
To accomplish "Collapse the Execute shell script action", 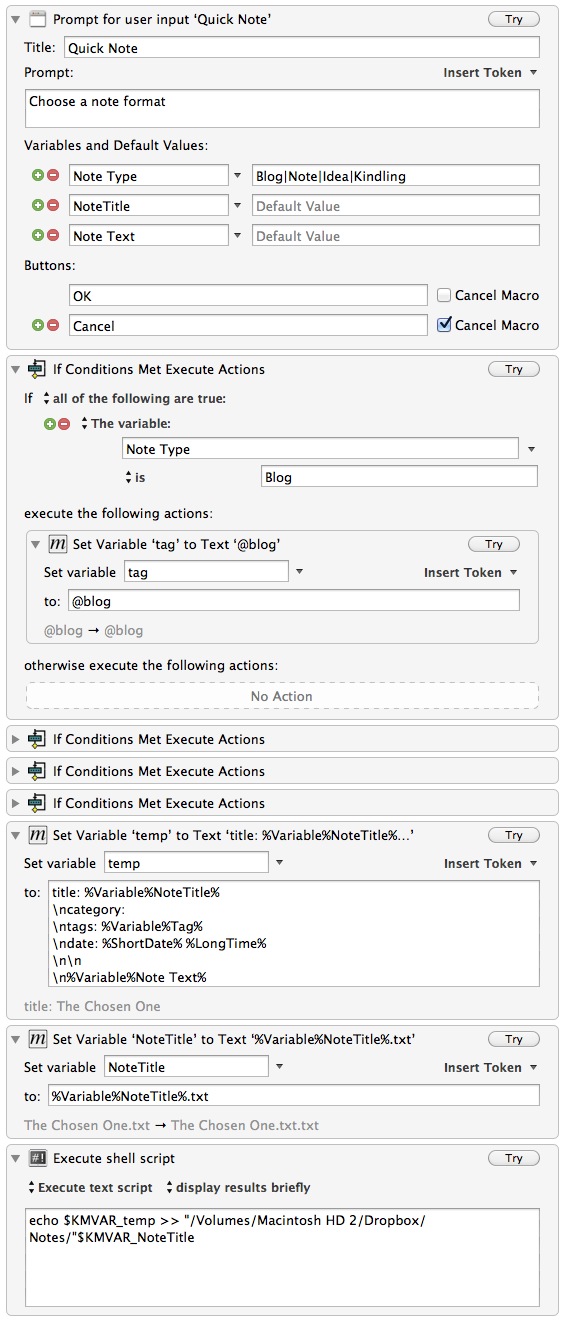I will [x=16, y=1158].
